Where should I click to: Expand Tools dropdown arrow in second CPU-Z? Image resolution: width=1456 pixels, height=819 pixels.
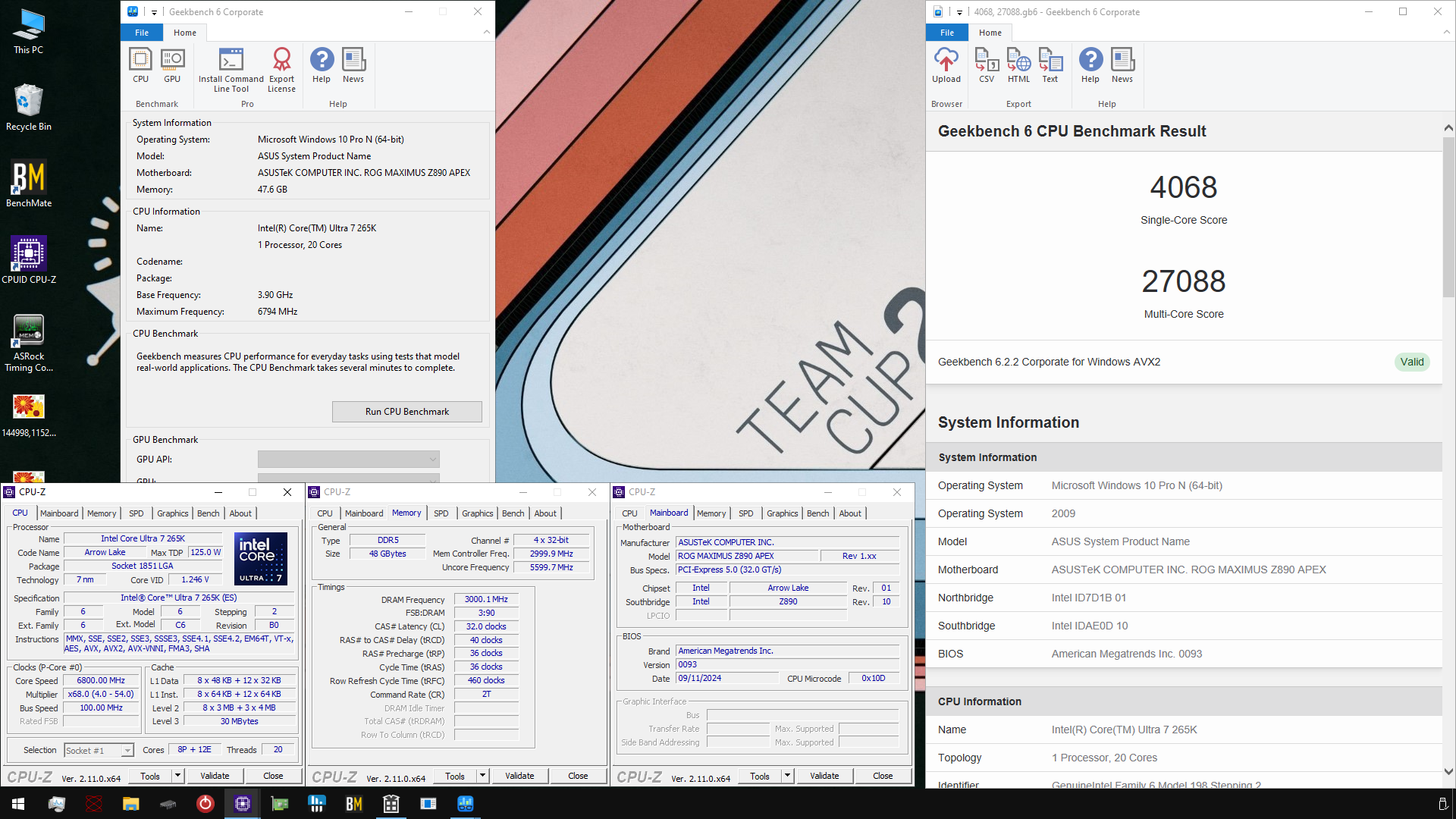click(x=482, y=776)
